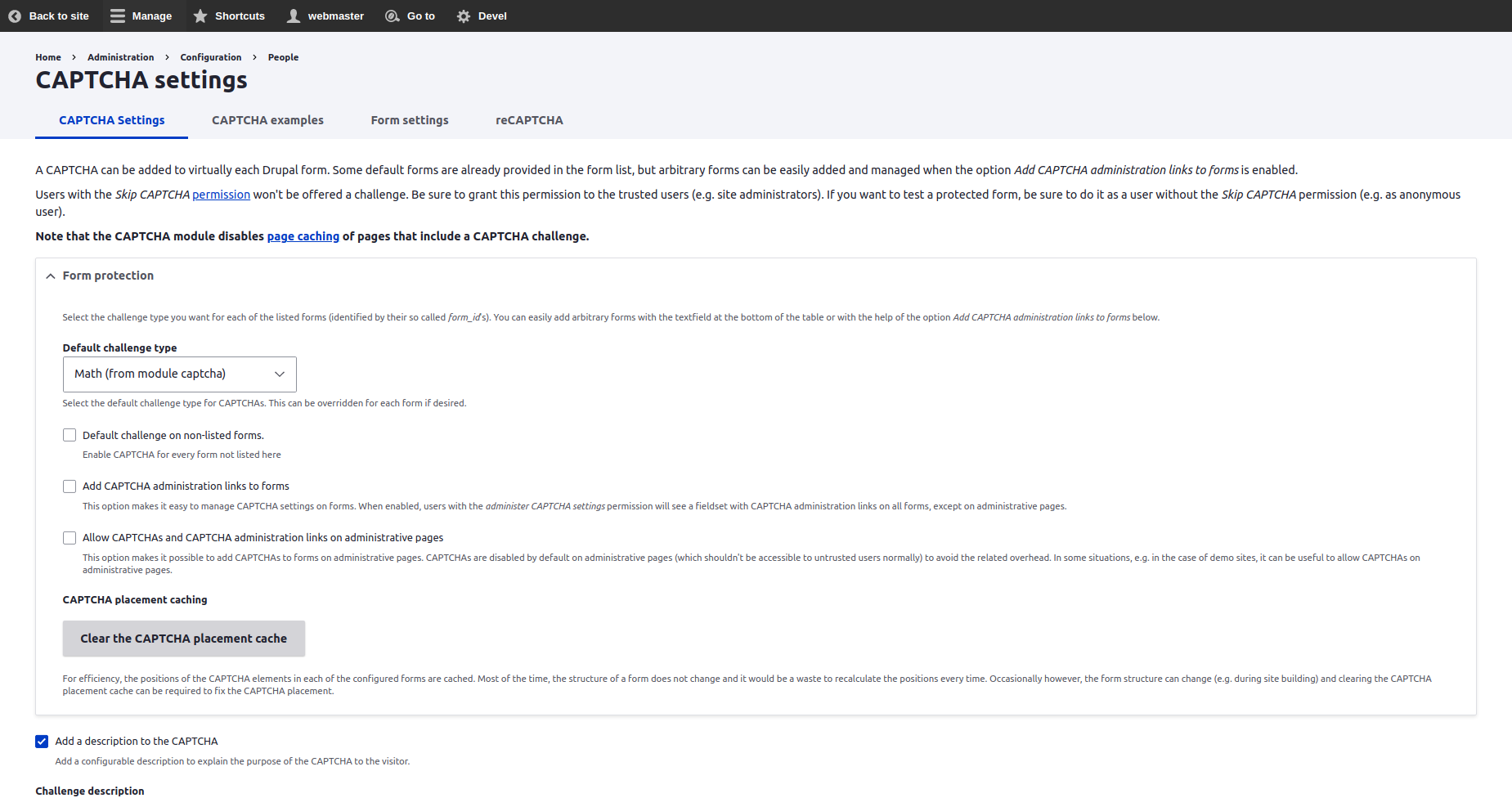This screenshot has height=798, width=1512.
Task: Click Clear the CAPTCHA placement cache button
Action: [183, 639]
